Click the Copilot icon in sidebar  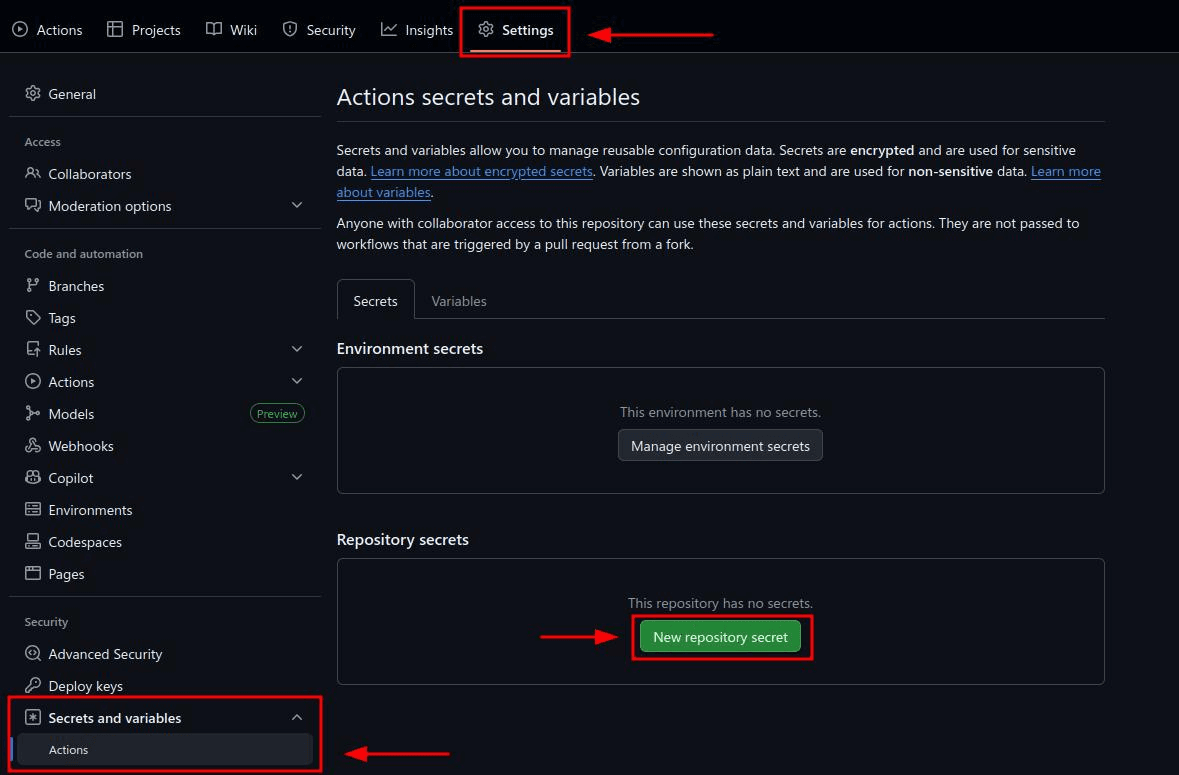[x=33, y=478]
